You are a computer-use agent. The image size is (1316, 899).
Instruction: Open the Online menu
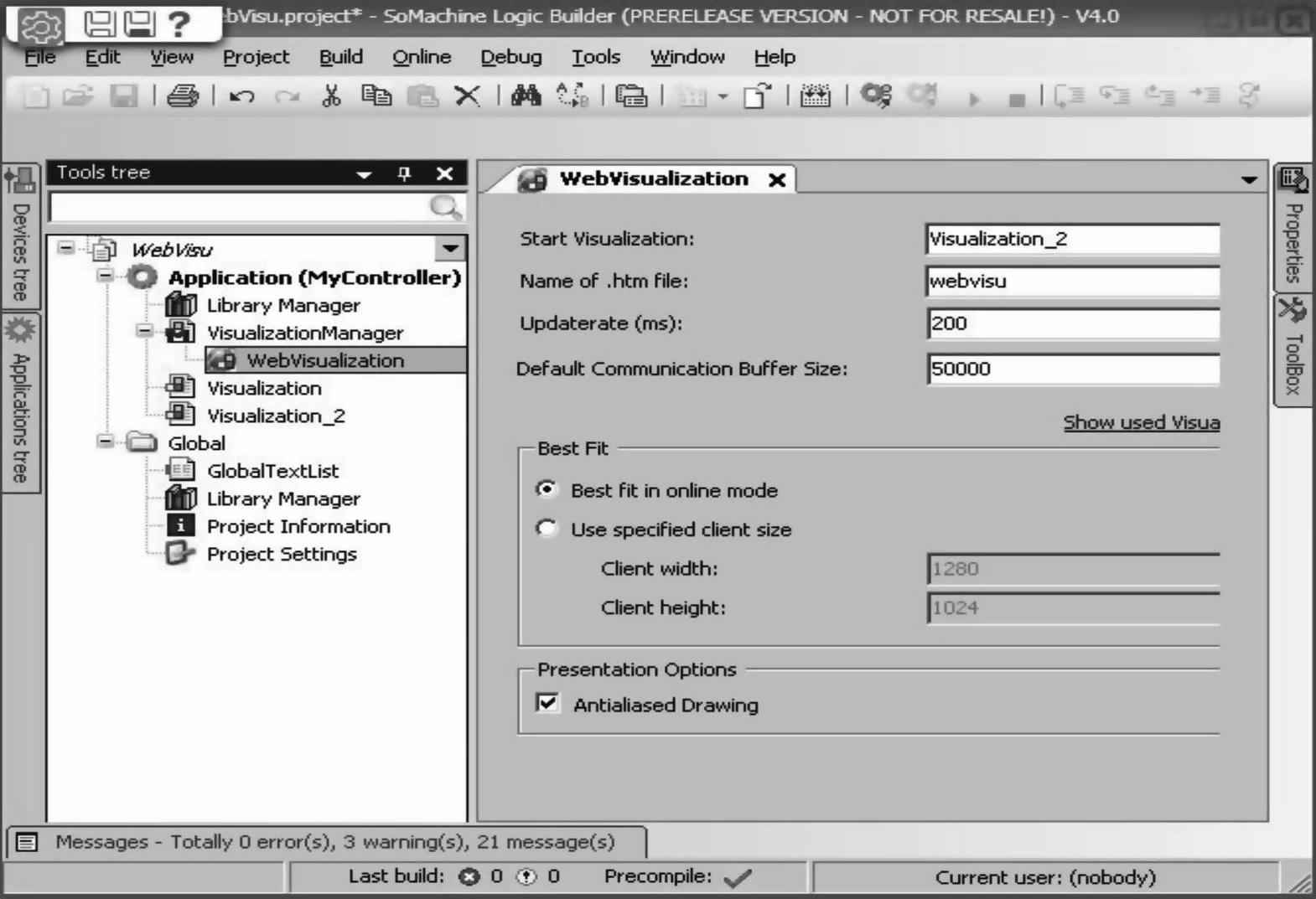422,57
